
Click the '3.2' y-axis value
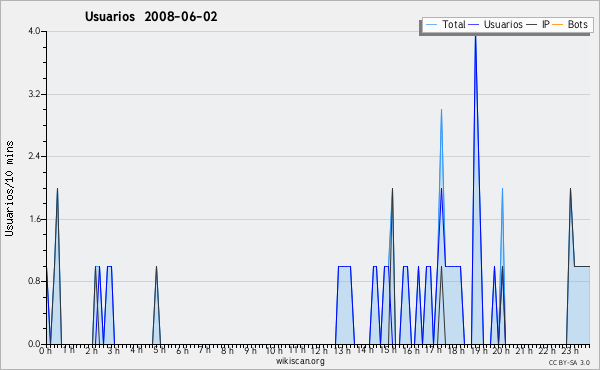[x=34, y=94]
